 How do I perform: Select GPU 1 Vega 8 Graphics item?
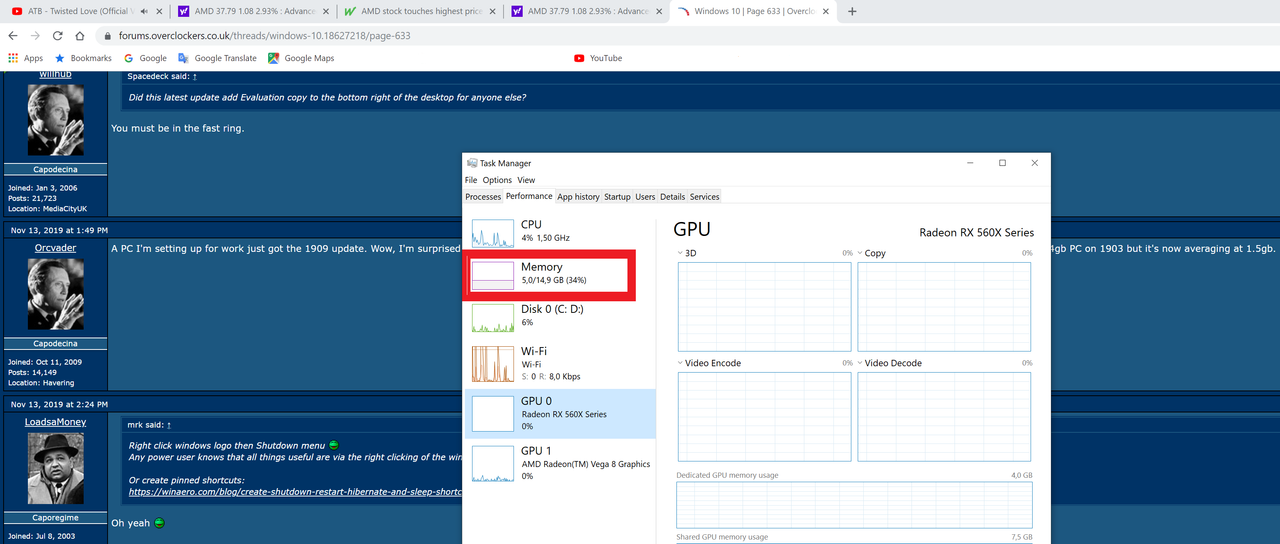(560, 462)
